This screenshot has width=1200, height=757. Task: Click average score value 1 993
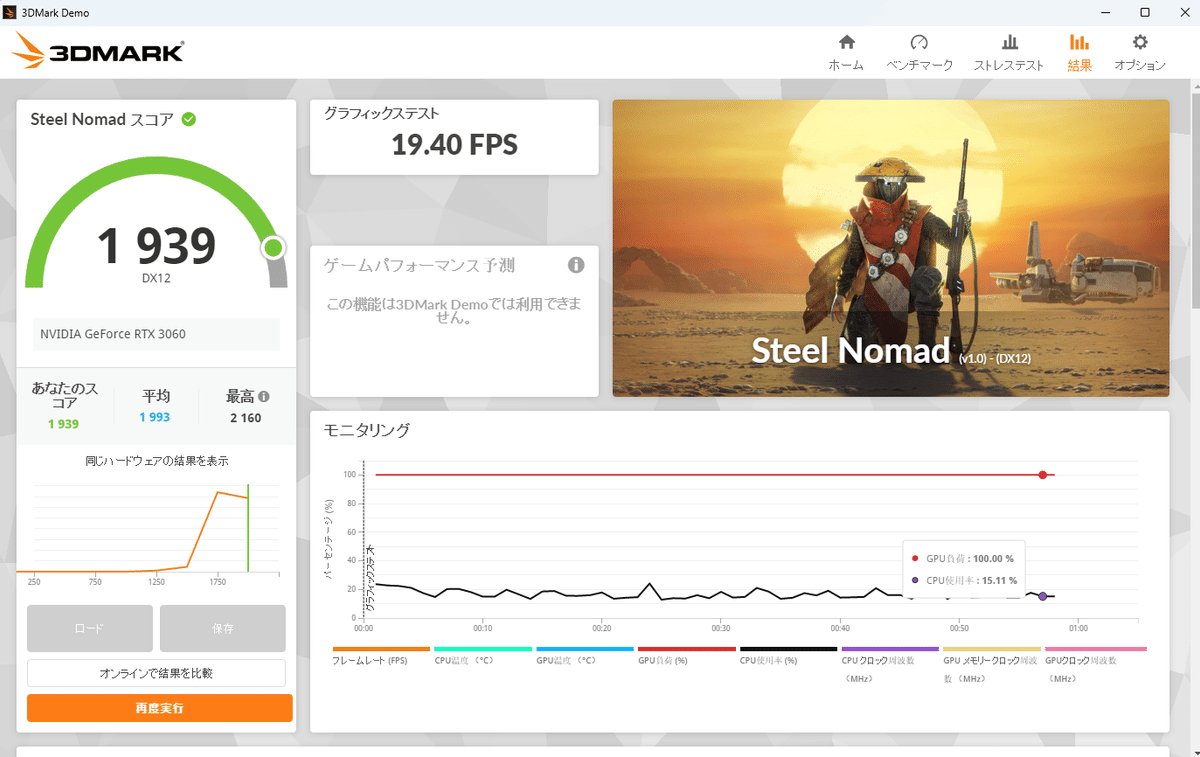155,417
